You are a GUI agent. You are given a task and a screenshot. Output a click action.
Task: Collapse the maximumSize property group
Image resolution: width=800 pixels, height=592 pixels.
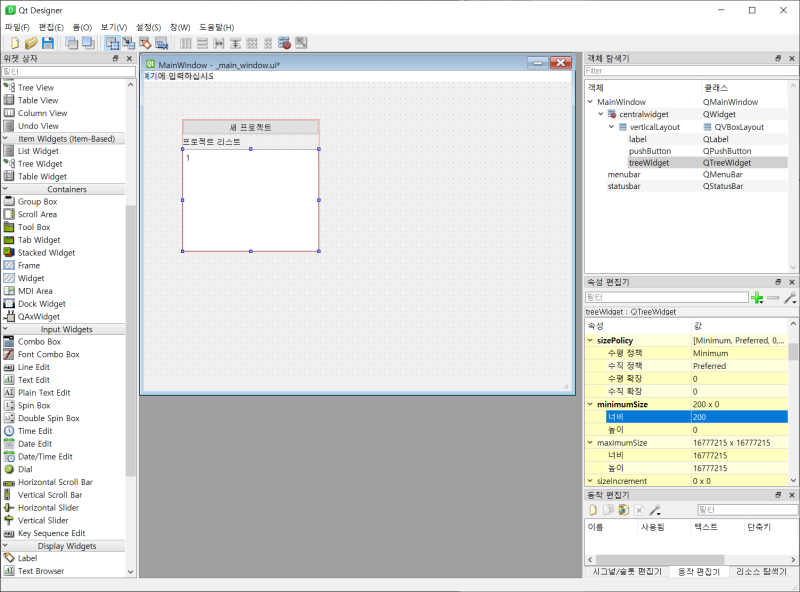click(x=590, y=442)
